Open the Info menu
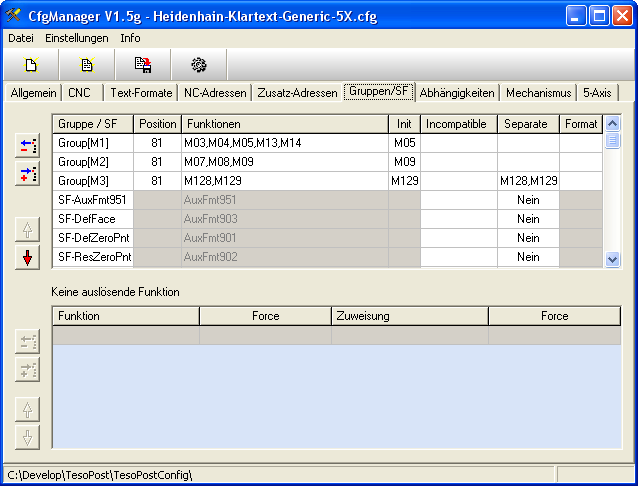This screenshot has height=486, width=638. (130, 38)
